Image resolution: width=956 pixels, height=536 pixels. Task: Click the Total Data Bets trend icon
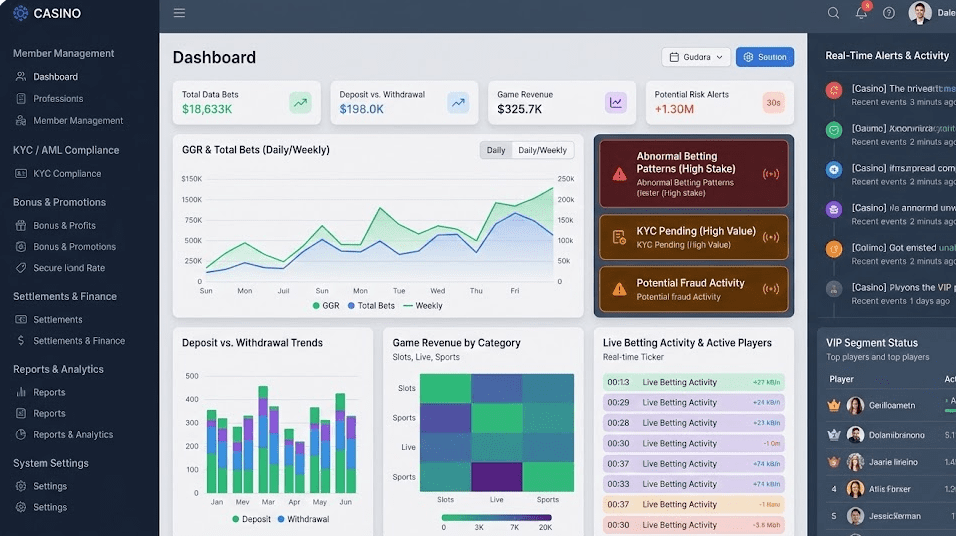pos(300,102)
